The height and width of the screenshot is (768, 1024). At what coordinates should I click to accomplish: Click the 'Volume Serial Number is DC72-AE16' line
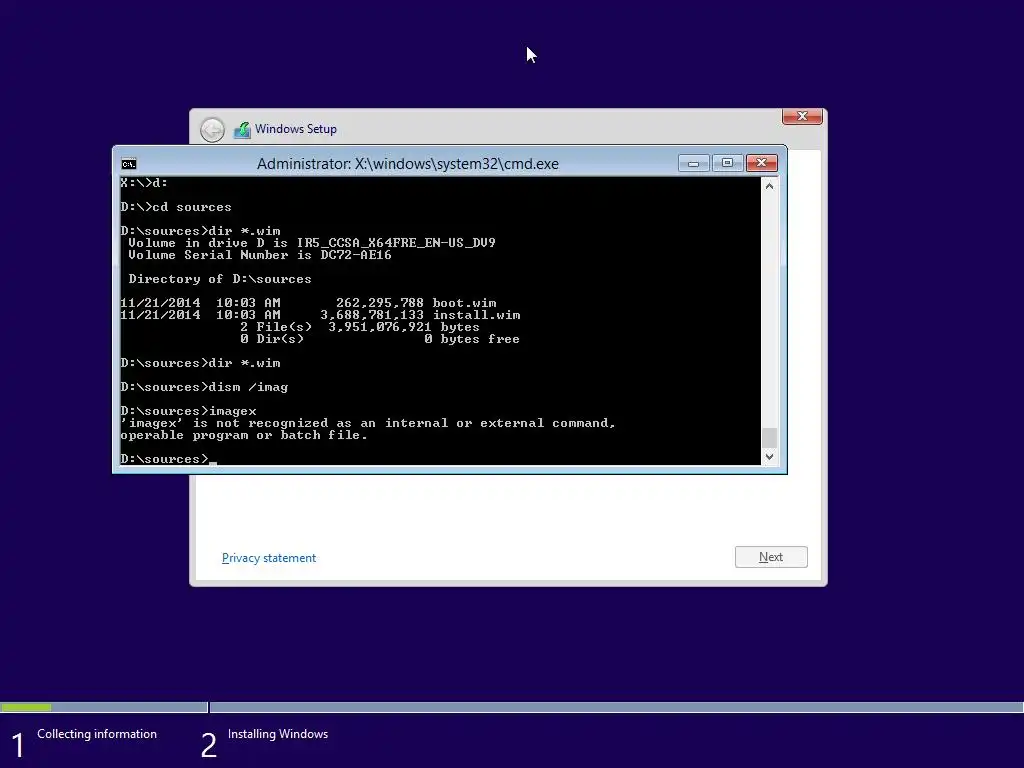pyautogui.click(x=260, y=255)
